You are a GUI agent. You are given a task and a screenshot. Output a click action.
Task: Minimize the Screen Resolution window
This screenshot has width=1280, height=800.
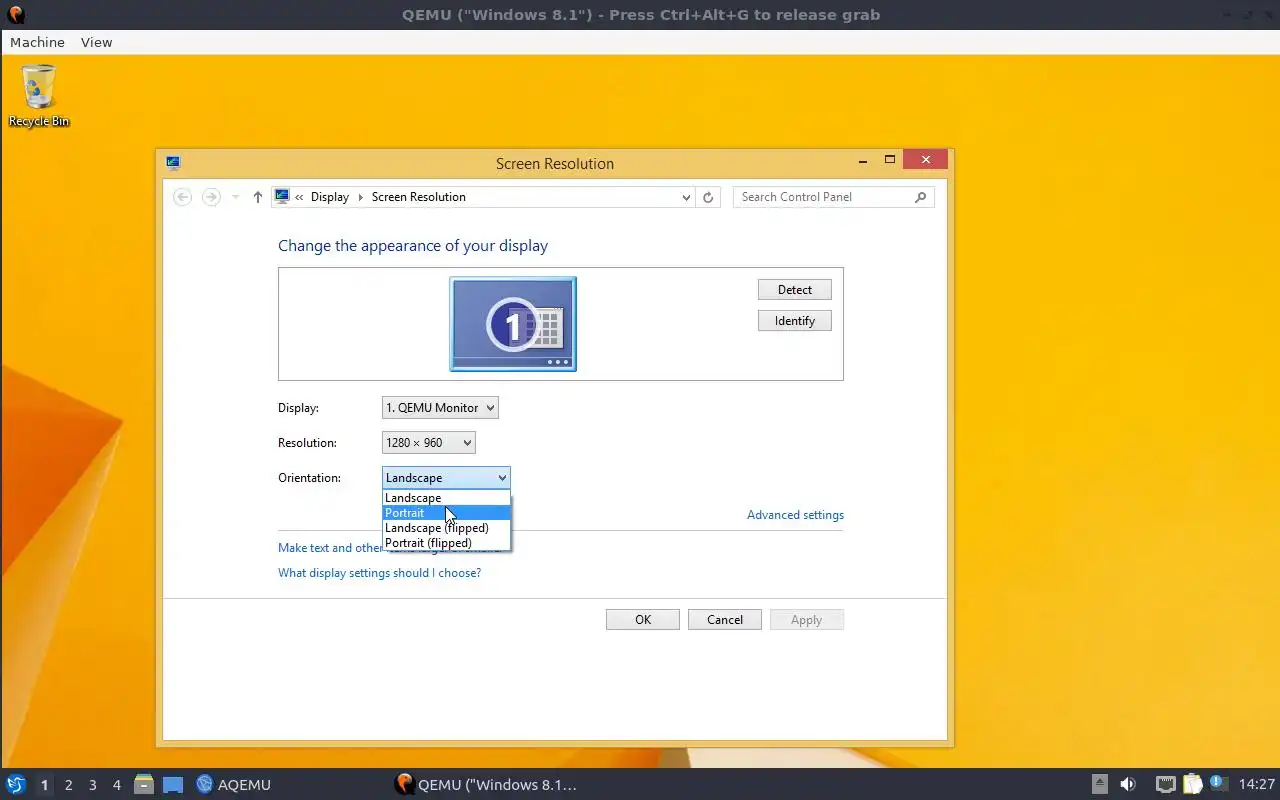tap(863, 160)
